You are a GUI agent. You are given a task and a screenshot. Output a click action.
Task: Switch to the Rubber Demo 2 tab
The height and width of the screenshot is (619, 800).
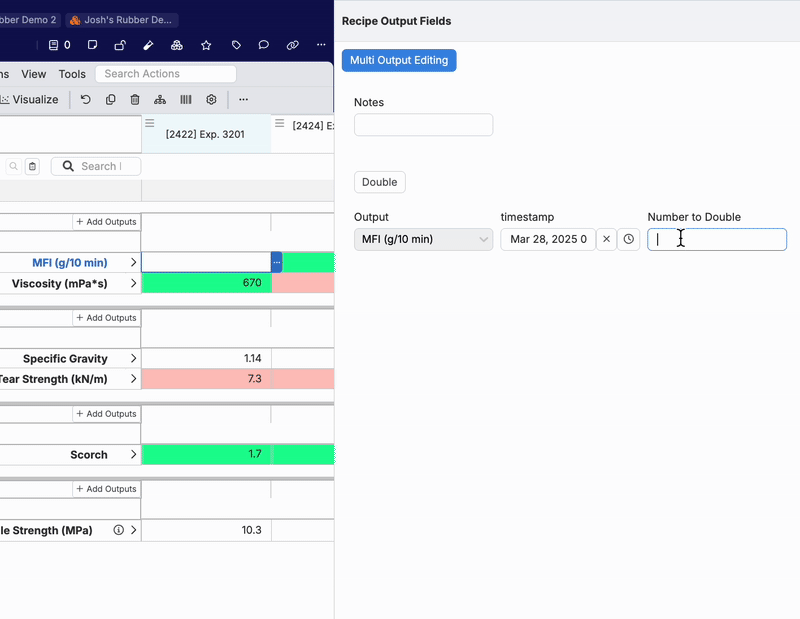tap(28, 20)
